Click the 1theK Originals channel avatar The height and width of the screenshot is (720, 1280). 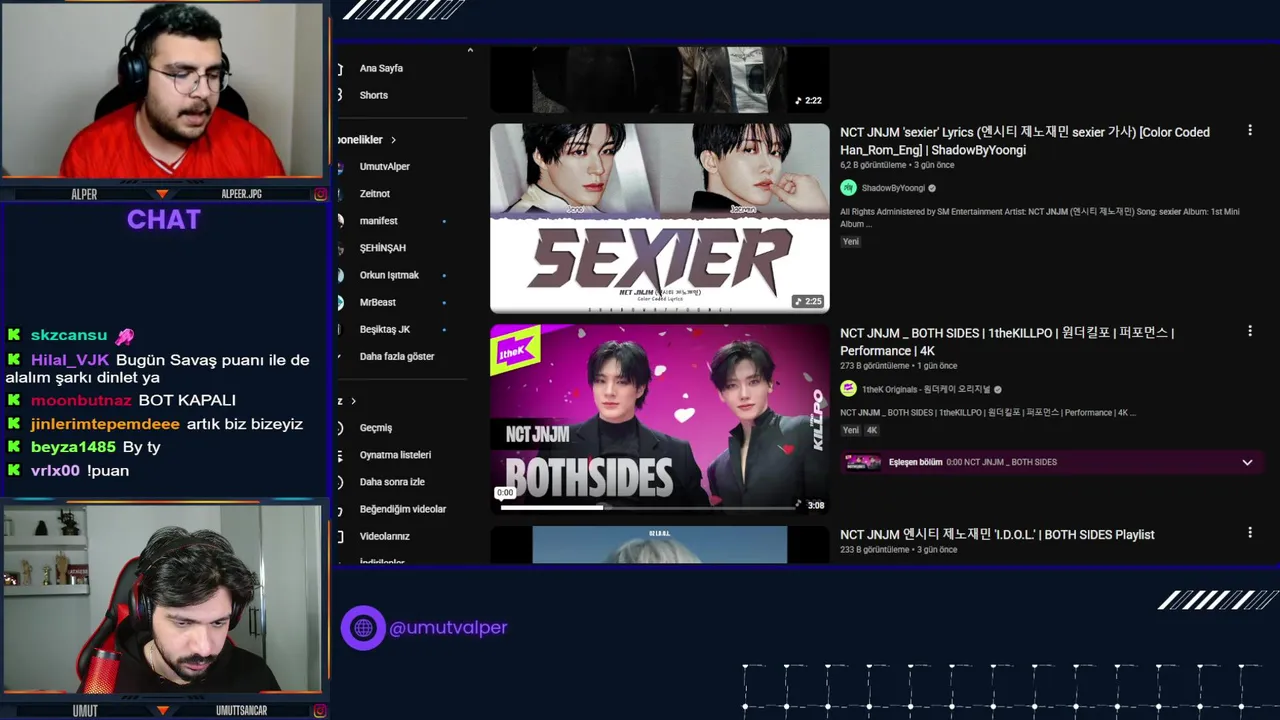click(848, 389)
